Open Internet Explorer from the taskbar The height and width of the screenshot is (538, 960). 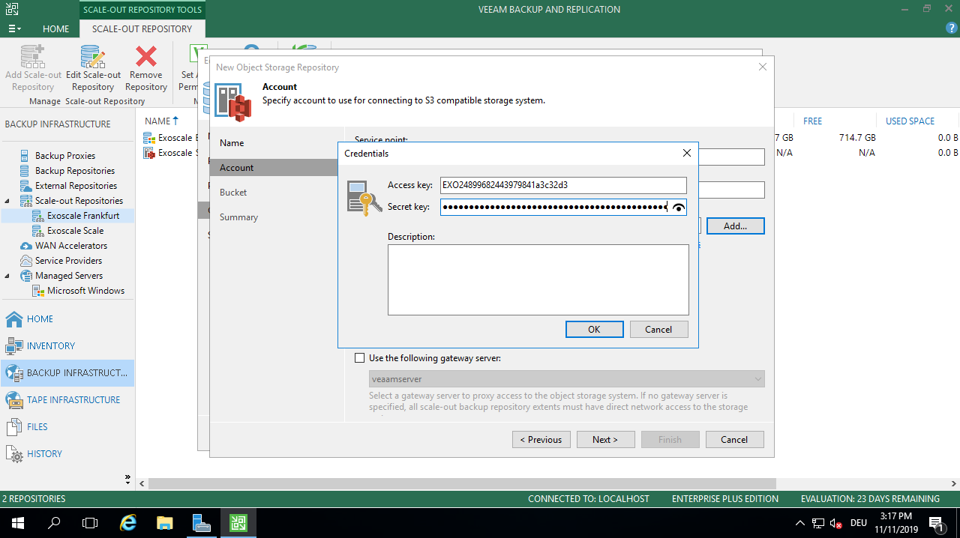128,523
